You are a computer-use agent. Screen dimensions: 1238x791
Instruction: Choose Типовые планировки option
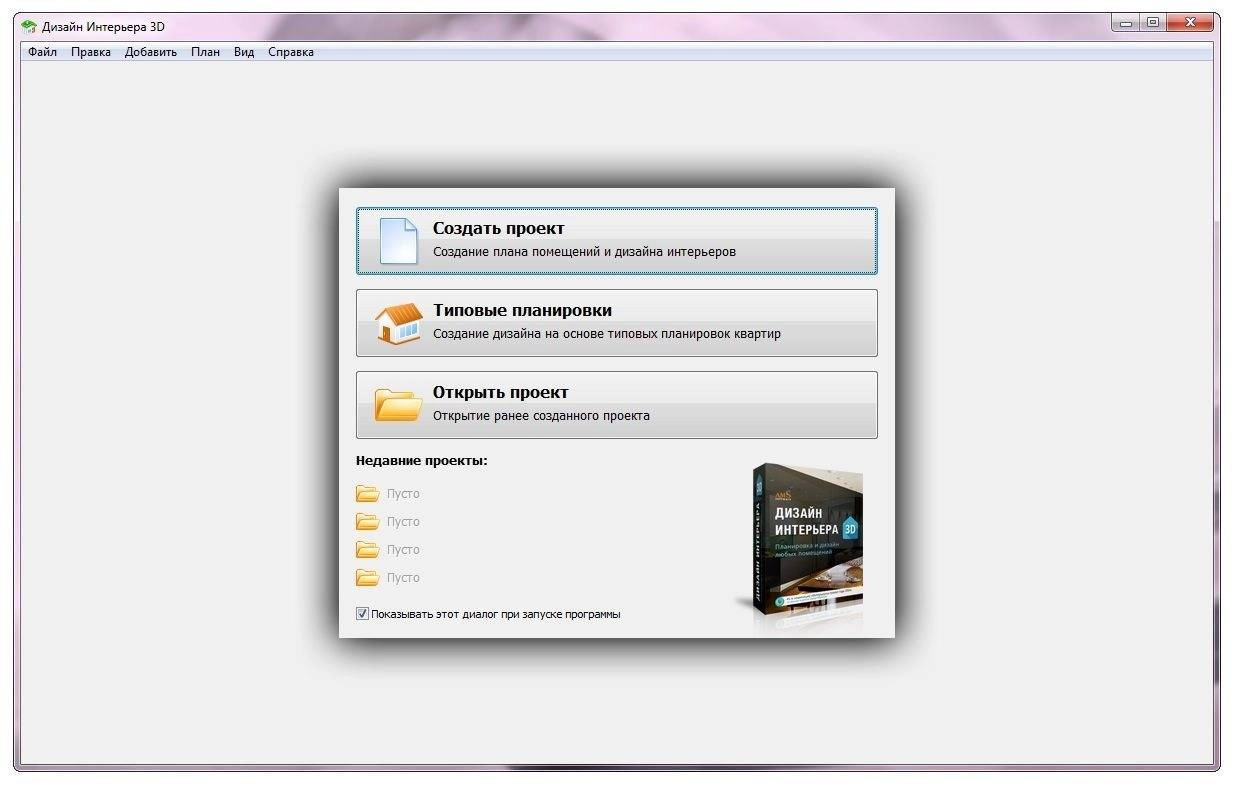click(617, 323)
